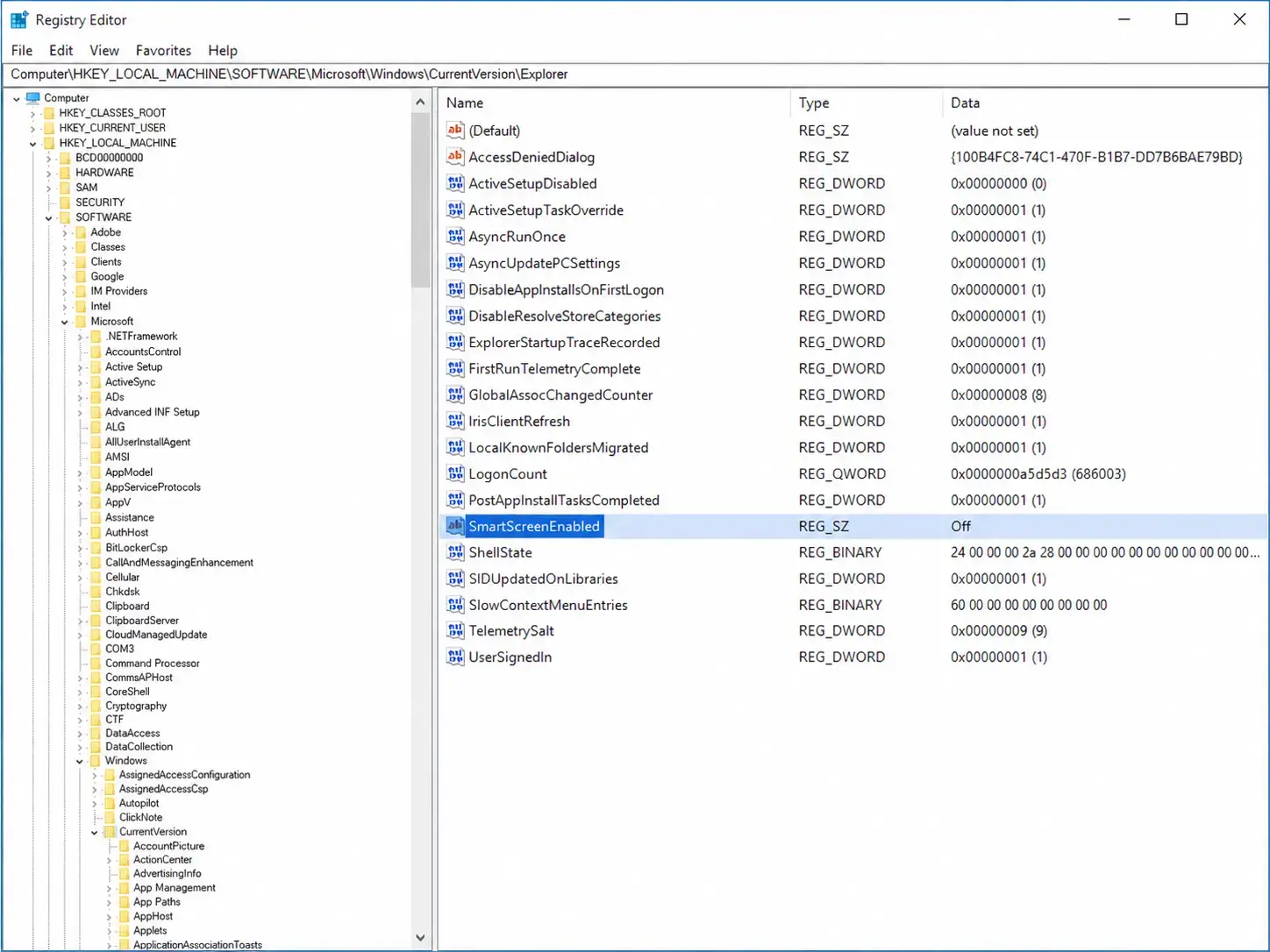Click the tree pane scroll up arrow
The width and height of the screenshot is (1270, 952).
pos(420,102)
